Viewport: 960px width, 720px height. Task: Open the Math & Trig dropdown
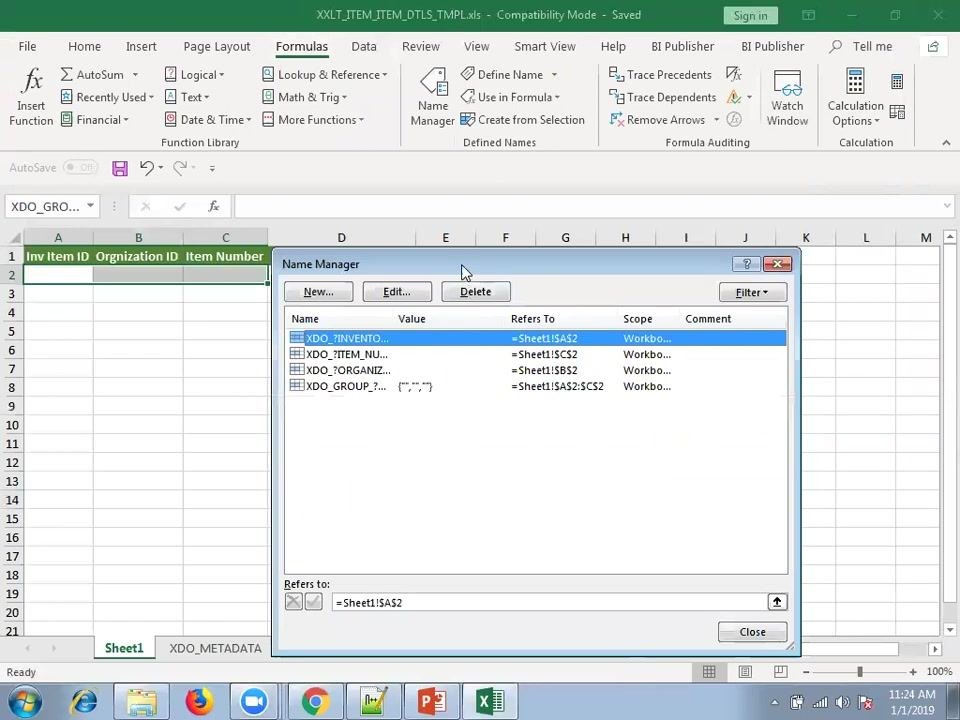pos(304,97)
